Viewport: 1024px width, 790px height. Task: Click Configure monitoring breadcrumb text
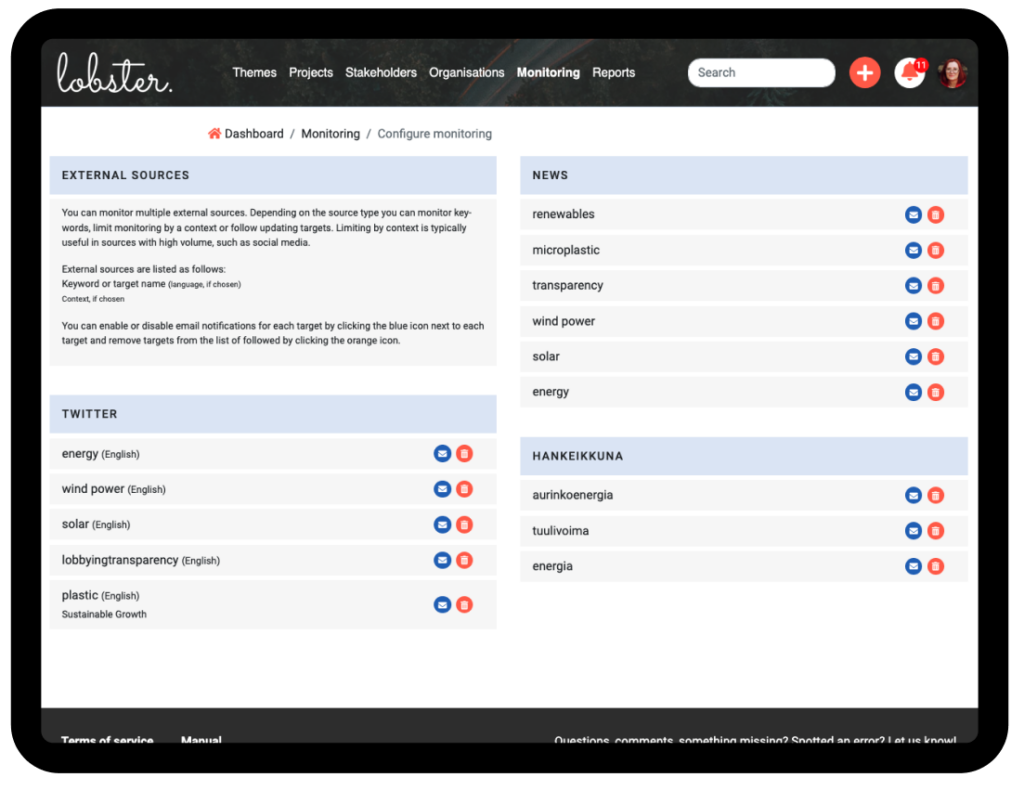(x=434, y=133)
